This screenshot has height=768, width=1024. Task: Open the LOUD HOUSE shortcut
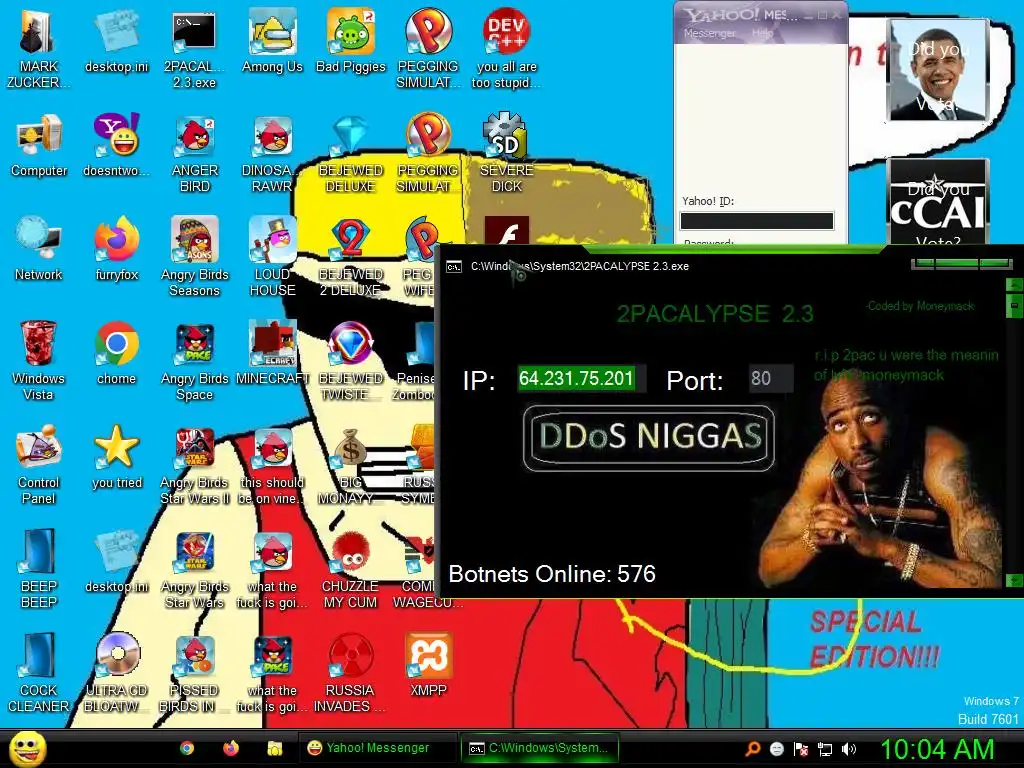coord(272,257)
